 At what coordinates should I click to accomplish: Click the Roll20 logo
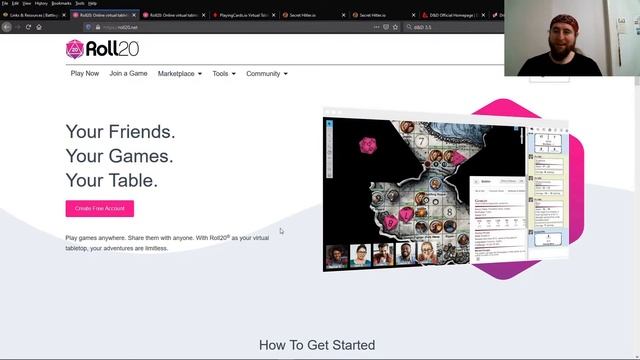(102, 49)
